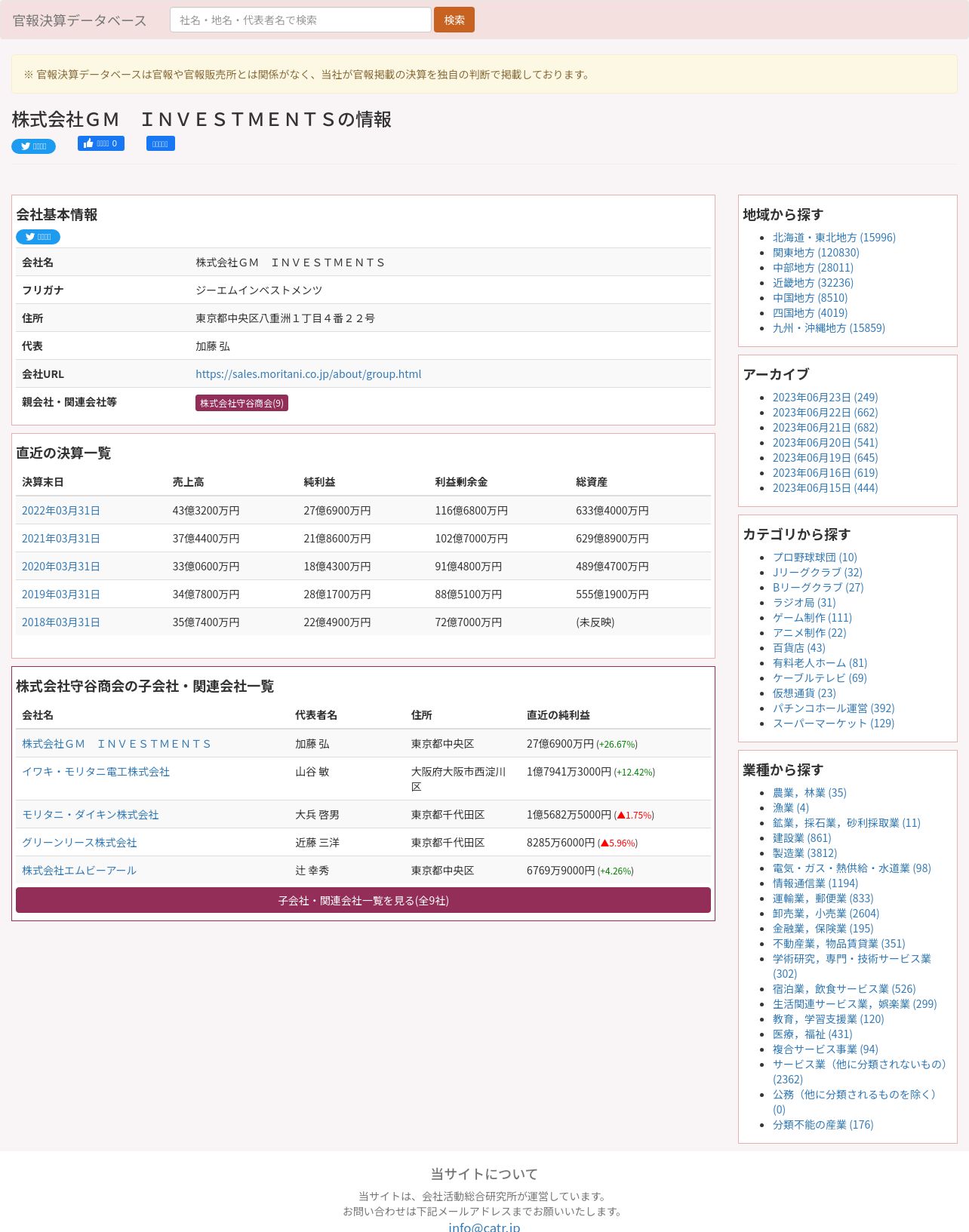969x1232 pixels.
Task: Open the 官報決算データベース home link
Action: click(x=80, y=20)
